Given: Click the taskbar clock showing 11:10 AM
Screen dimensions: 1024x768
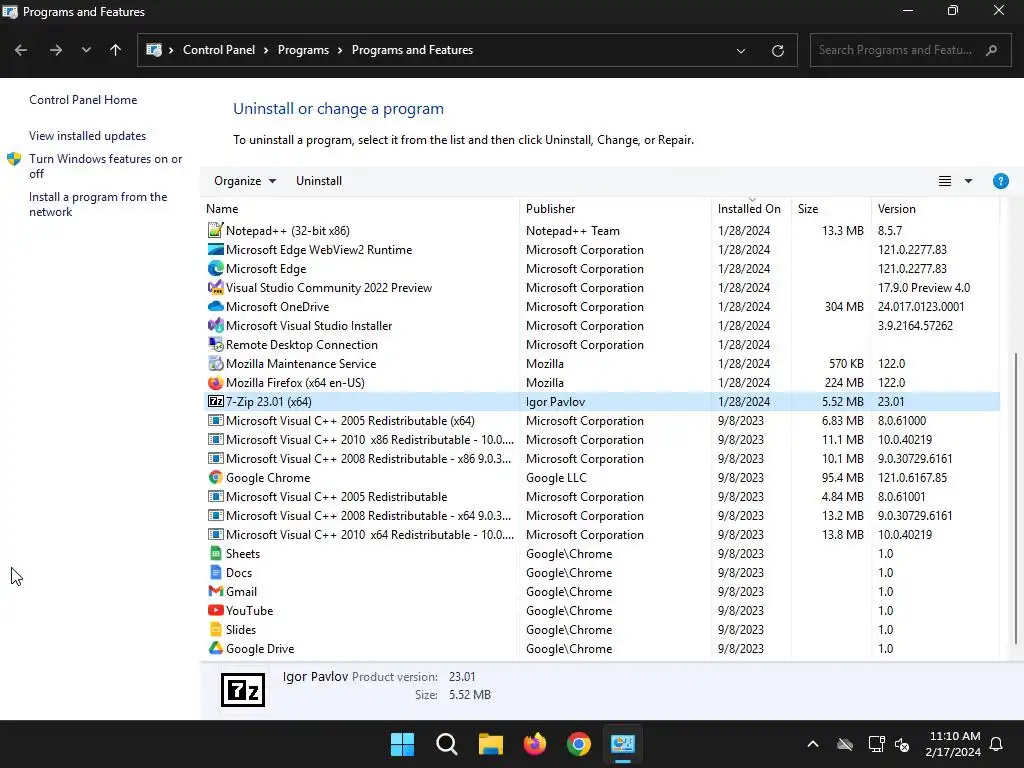Looking at the screenshot, I should [953, 744].
